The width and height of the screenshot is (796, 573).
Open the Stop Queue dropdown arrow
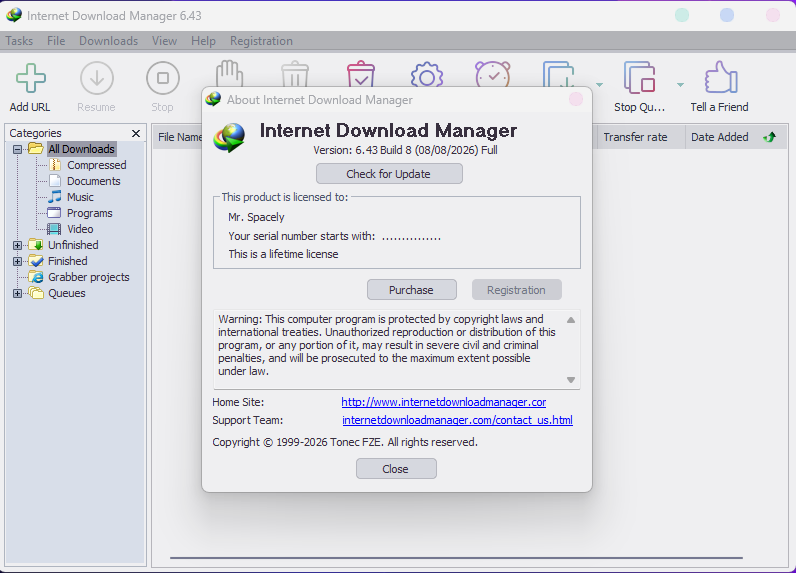[x=680, y=85]
